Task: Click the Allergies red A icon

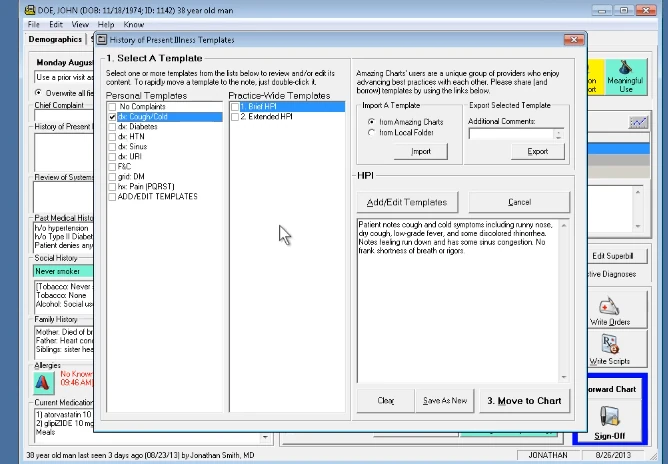Action: 44,382
